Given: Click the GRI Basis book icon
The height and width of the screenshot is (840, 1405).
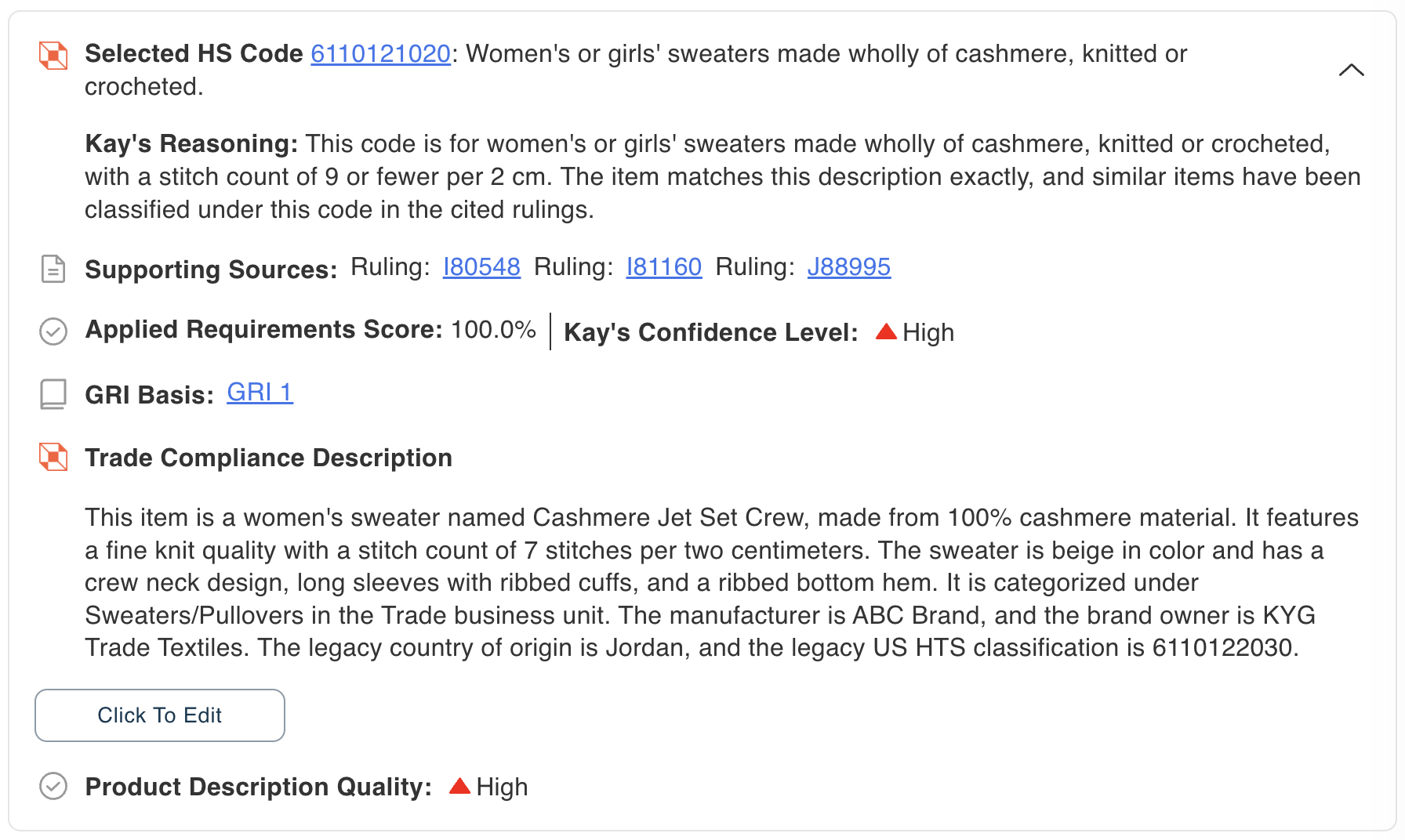Looking at the screenshot, I should coord(53,394).
